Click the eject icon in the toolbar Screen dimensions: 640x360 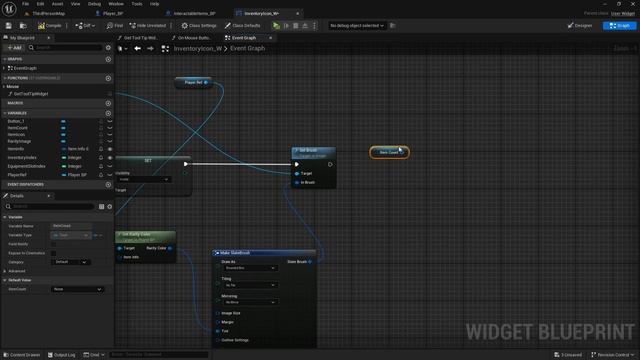pos(305,26)
